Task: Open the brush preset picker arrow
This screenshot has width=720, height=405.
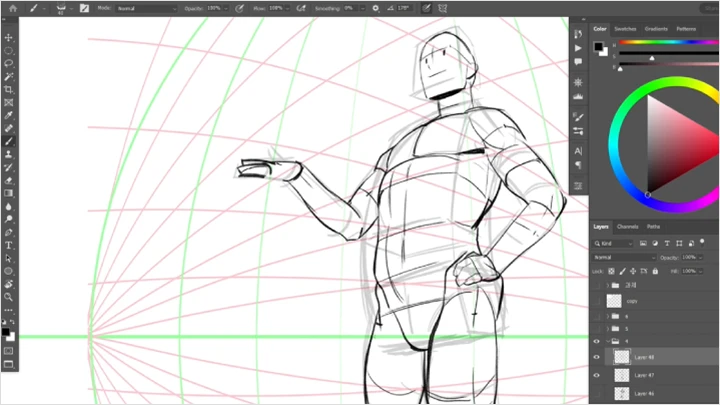Action: (x=71, y=8)
